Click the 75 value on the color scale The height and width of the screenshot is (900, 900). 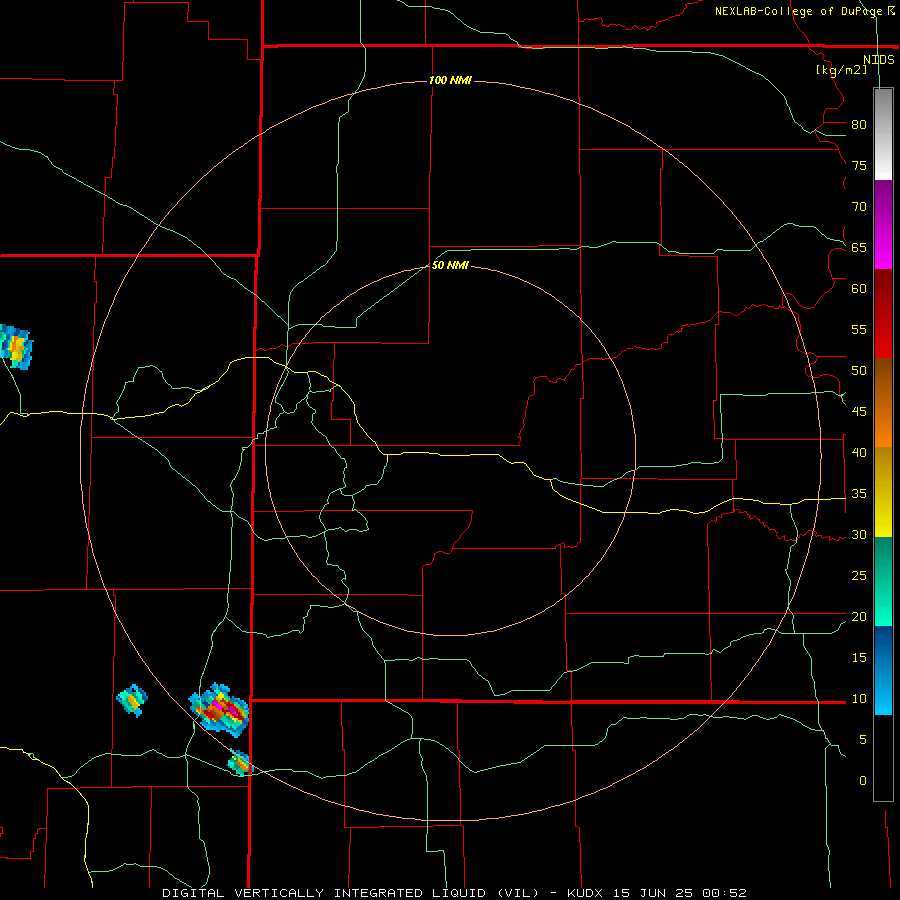(859, 166)
